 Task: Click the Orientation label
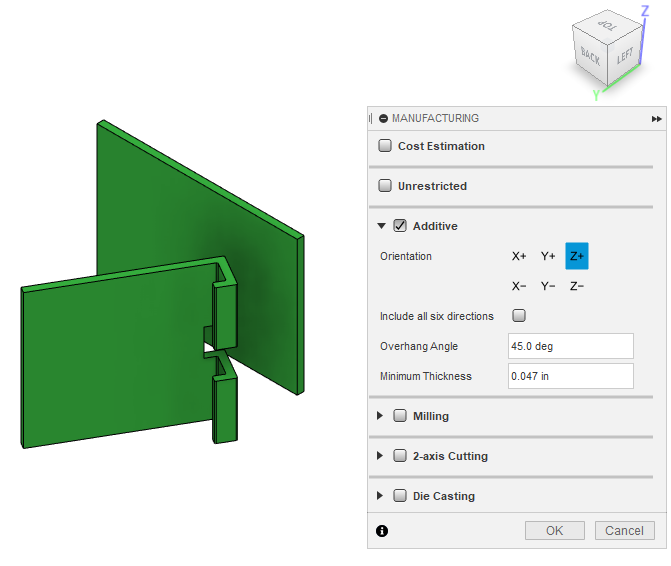[x=406, y=256]
